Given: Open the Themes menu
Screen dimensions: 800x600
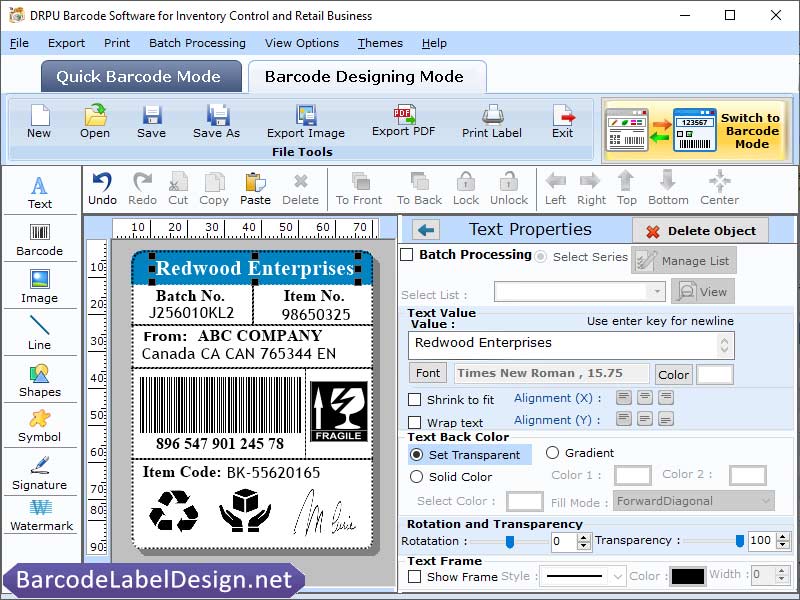Looking at the screenshot, I should point(379,43).
